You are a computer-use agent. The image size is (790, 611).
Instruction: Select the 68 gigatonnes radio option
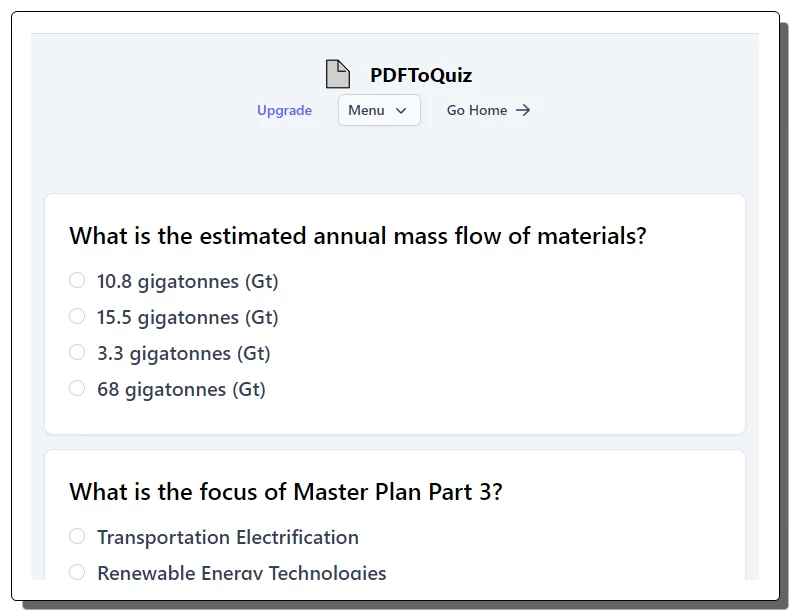tap(77, 388)
